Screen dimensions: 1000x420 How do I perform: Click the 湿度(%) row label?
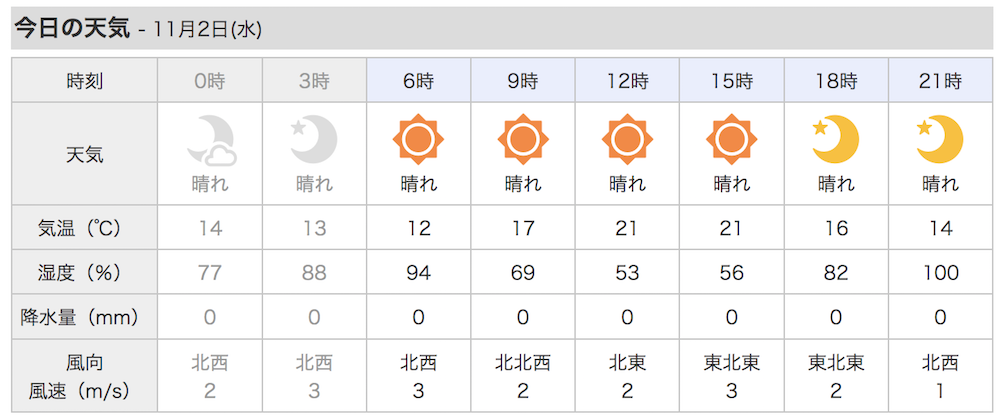click(x=84, y=273)
